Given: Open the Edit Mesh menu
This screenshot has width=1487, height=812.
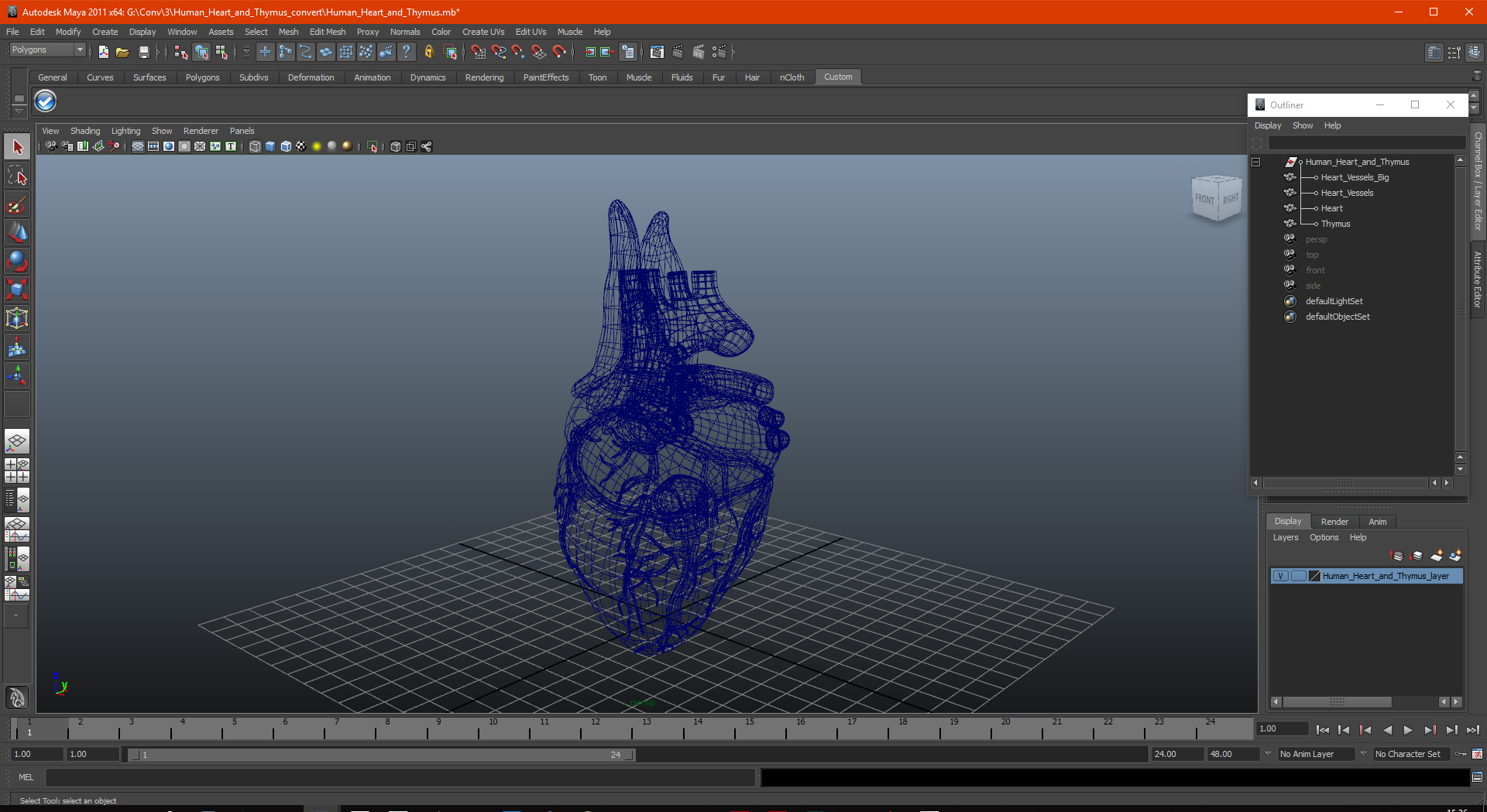Looking at the screenshot, I should 328,32.
